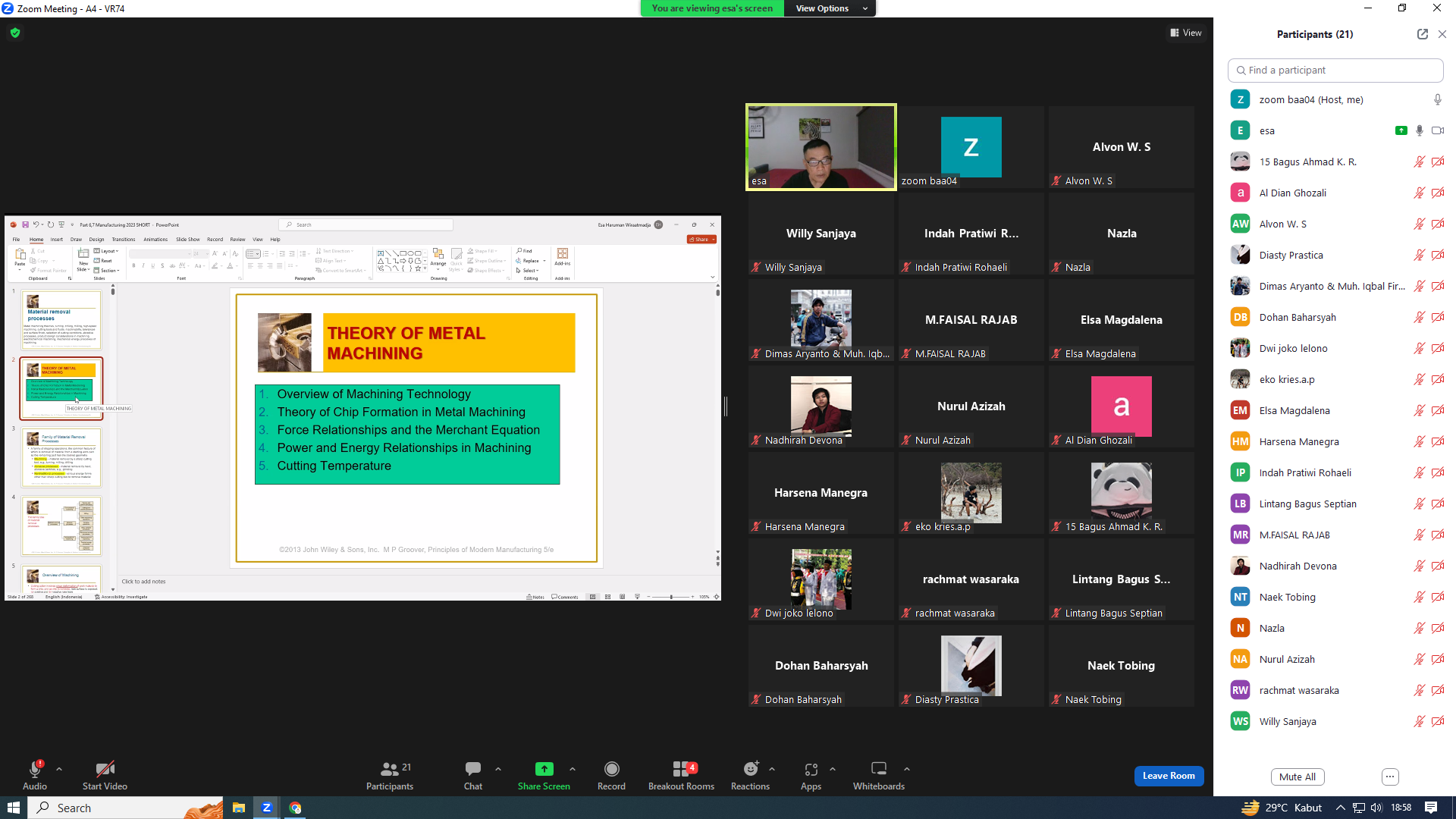
Task: Click the green Share Screen icon
Action: pyautogui.click(x=544, y=769)
